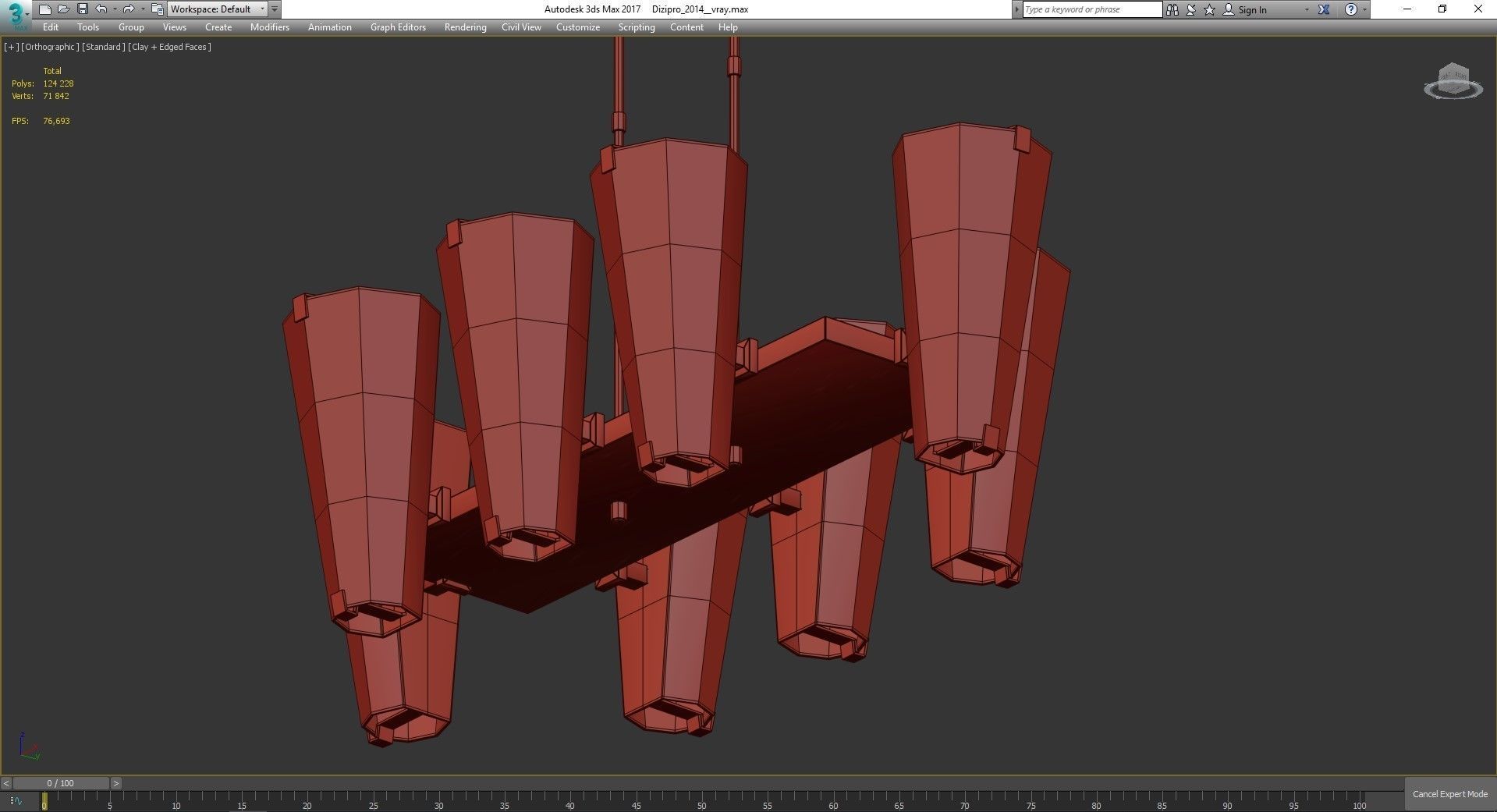The height and width of the screenshot is (812, 1497).
Task: Open the Edit menu
Action: (x=51, y=27)
